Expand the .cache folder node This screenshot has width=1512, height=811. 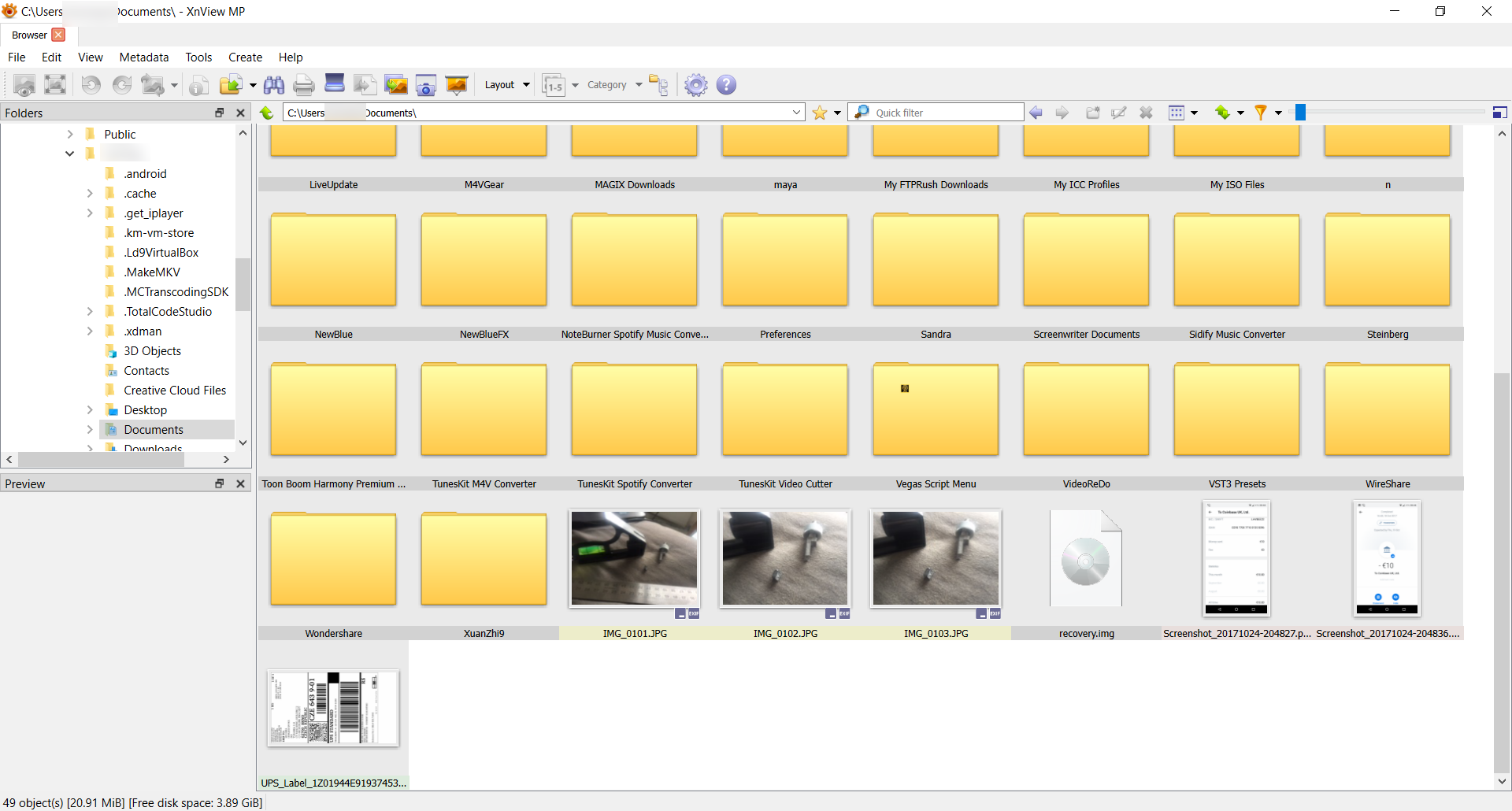tap(90, 193)
